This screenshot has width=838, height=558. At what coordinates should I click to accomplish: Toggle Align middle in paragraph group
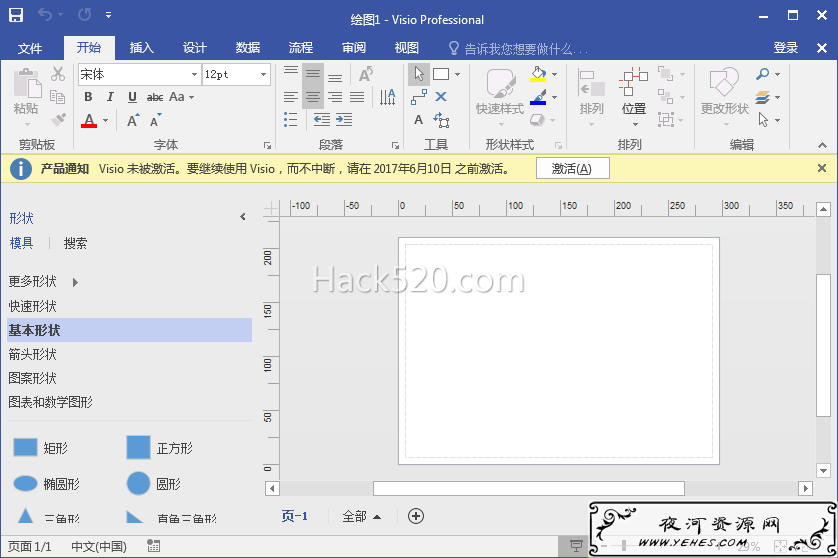313,74
